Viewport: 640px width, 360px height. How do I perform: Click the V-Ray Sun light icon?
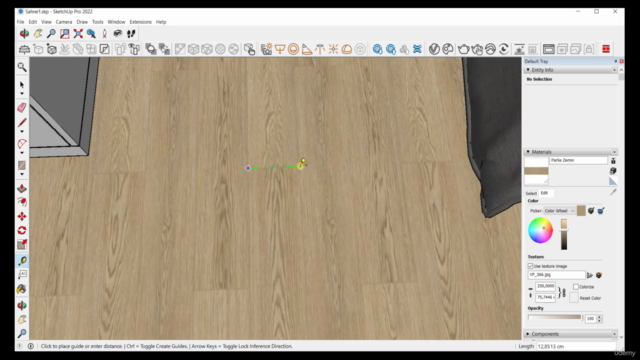click(x=333, y=49)
